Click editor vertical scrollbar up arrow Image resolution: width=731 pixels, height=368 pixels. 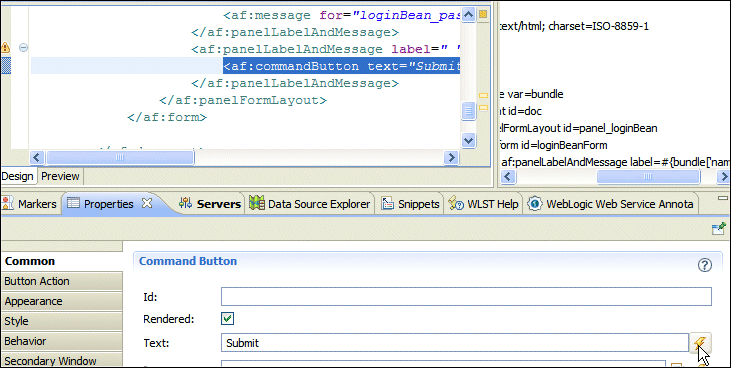pyautogui.click(x=468, y=14)
